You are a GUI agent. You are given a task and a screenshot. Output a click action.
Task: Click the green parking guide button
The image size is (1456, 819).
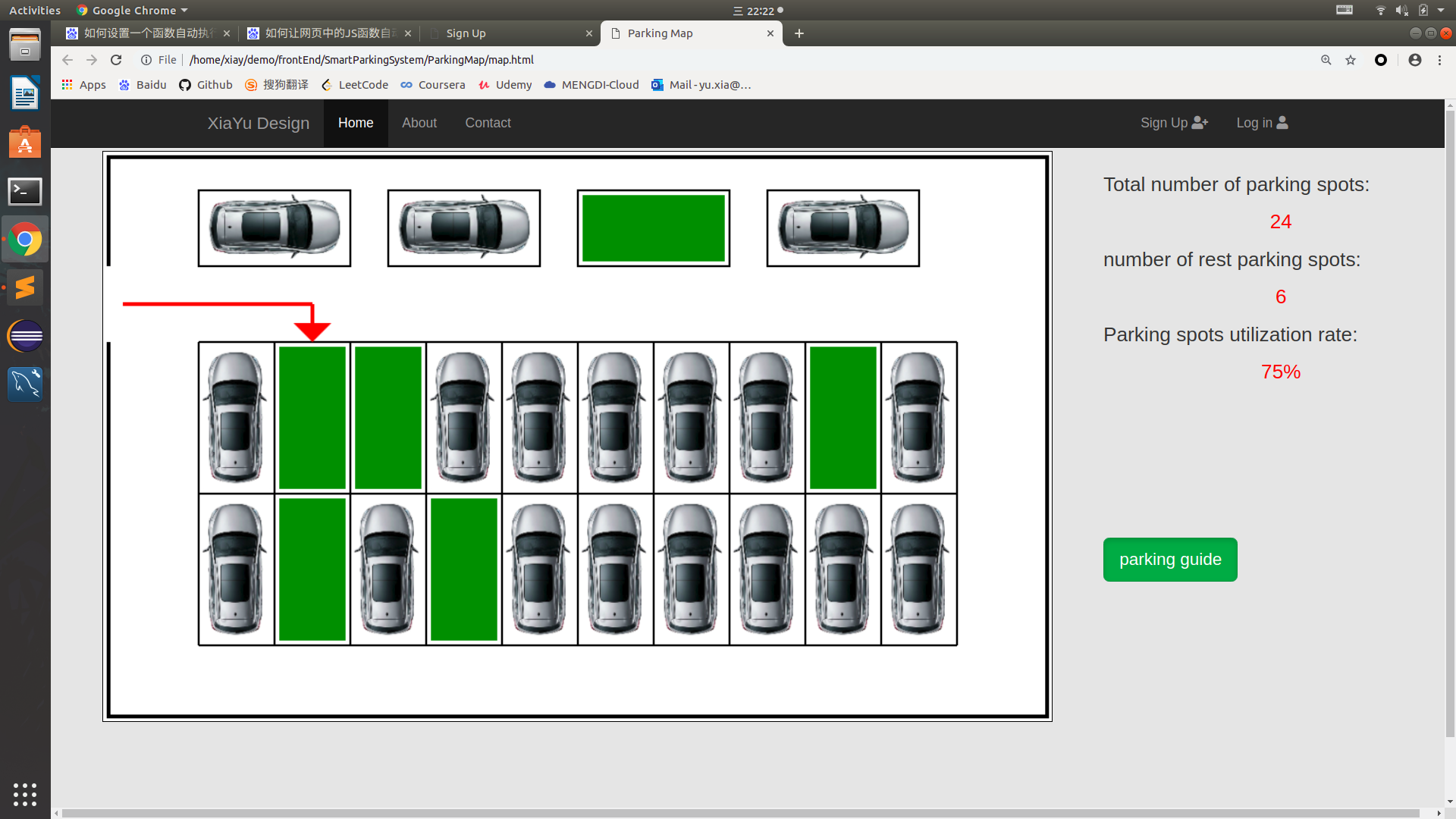coord(1170,560)
